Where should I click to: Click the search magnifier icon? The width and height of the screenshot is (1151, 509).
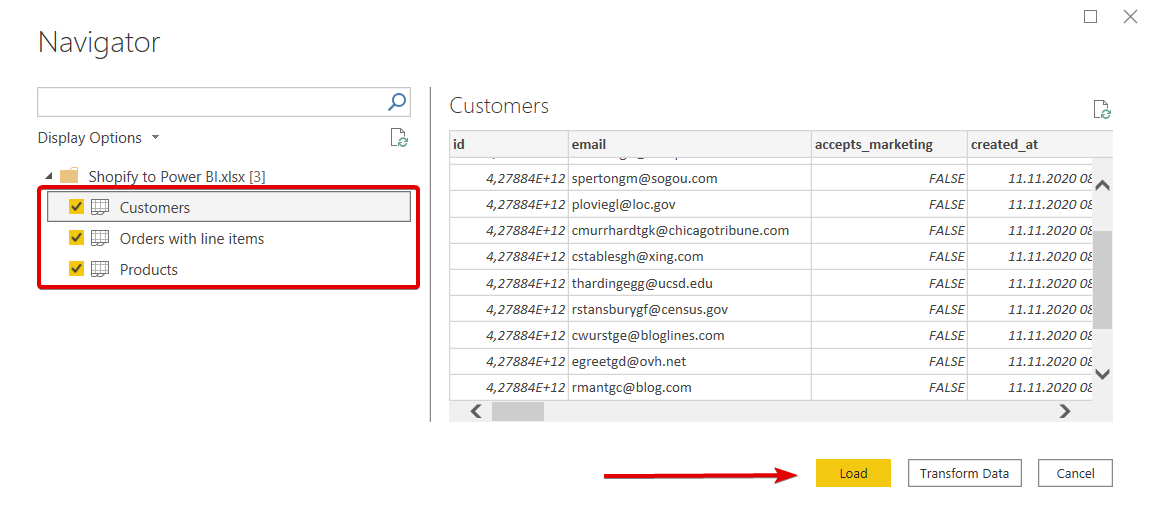click(x=396, y=102)
